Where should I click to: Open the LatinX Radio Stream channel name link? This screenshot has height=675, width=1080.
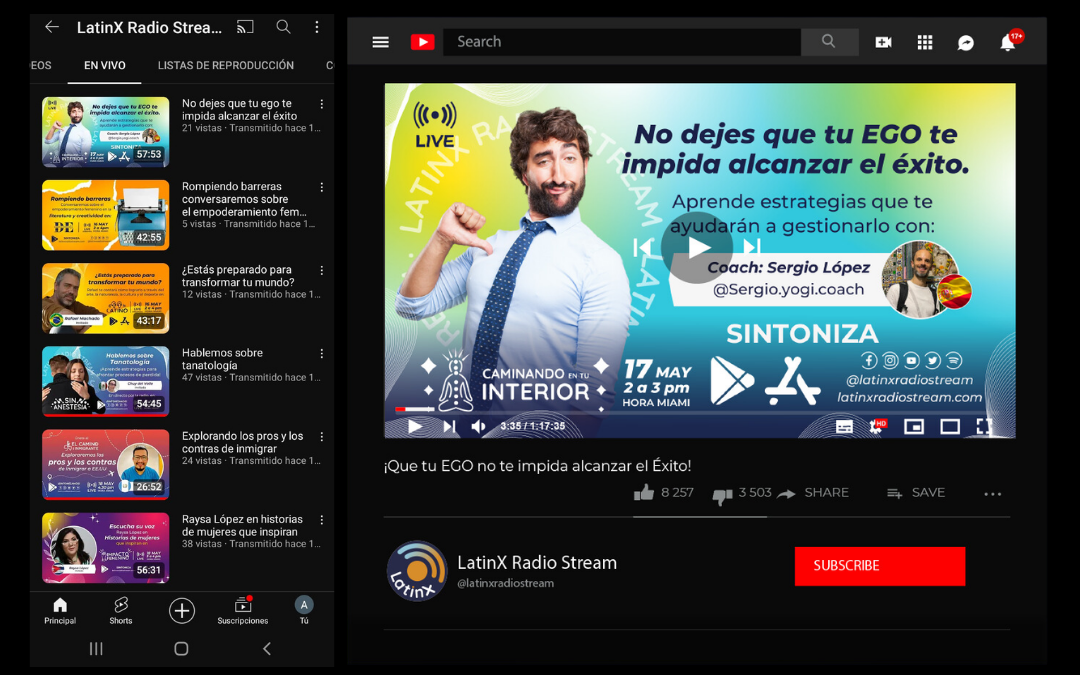(x=537, y=563)
